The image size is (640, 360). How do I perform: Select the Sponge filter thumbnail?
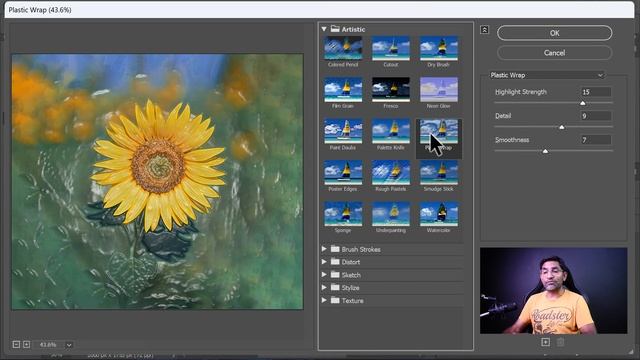coord(343,214)
